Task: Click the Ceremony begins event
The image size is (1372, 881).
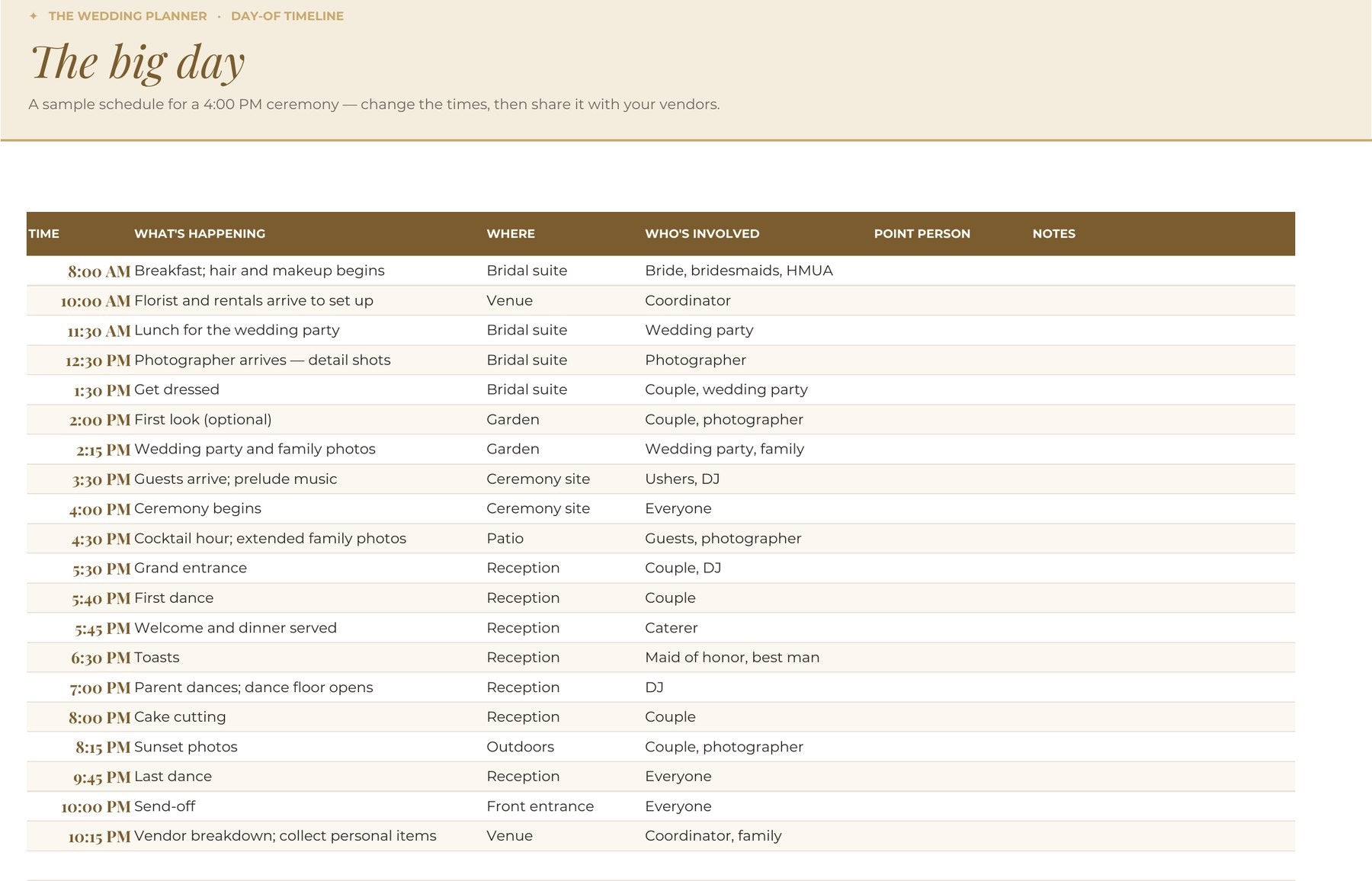Action: point(197,508)
